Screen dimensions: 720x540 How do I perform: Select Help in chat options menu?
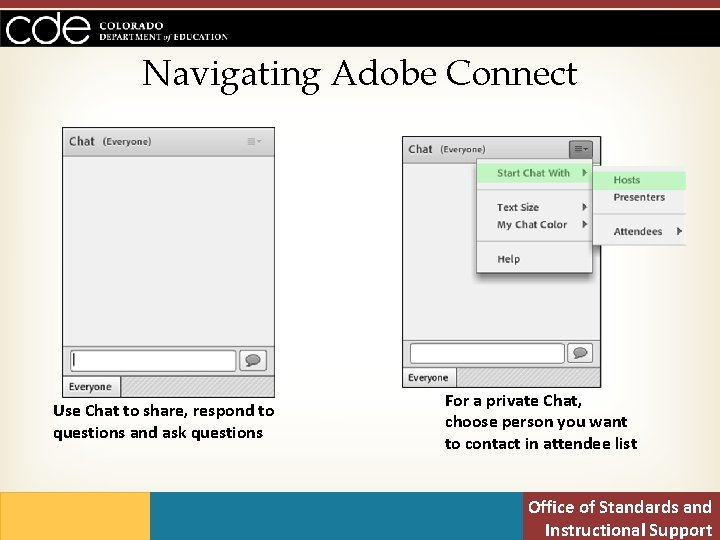coord(534,259)
